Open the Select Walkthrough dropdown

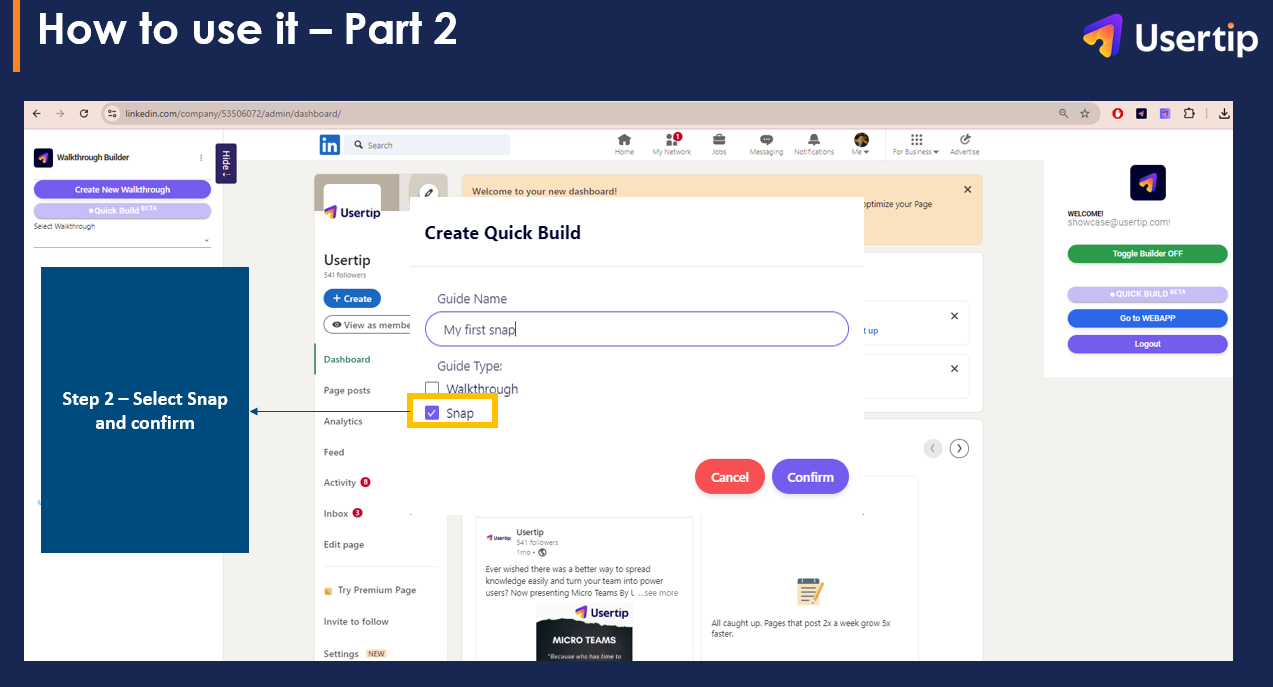pyautogui.click(x=122, y=240)
